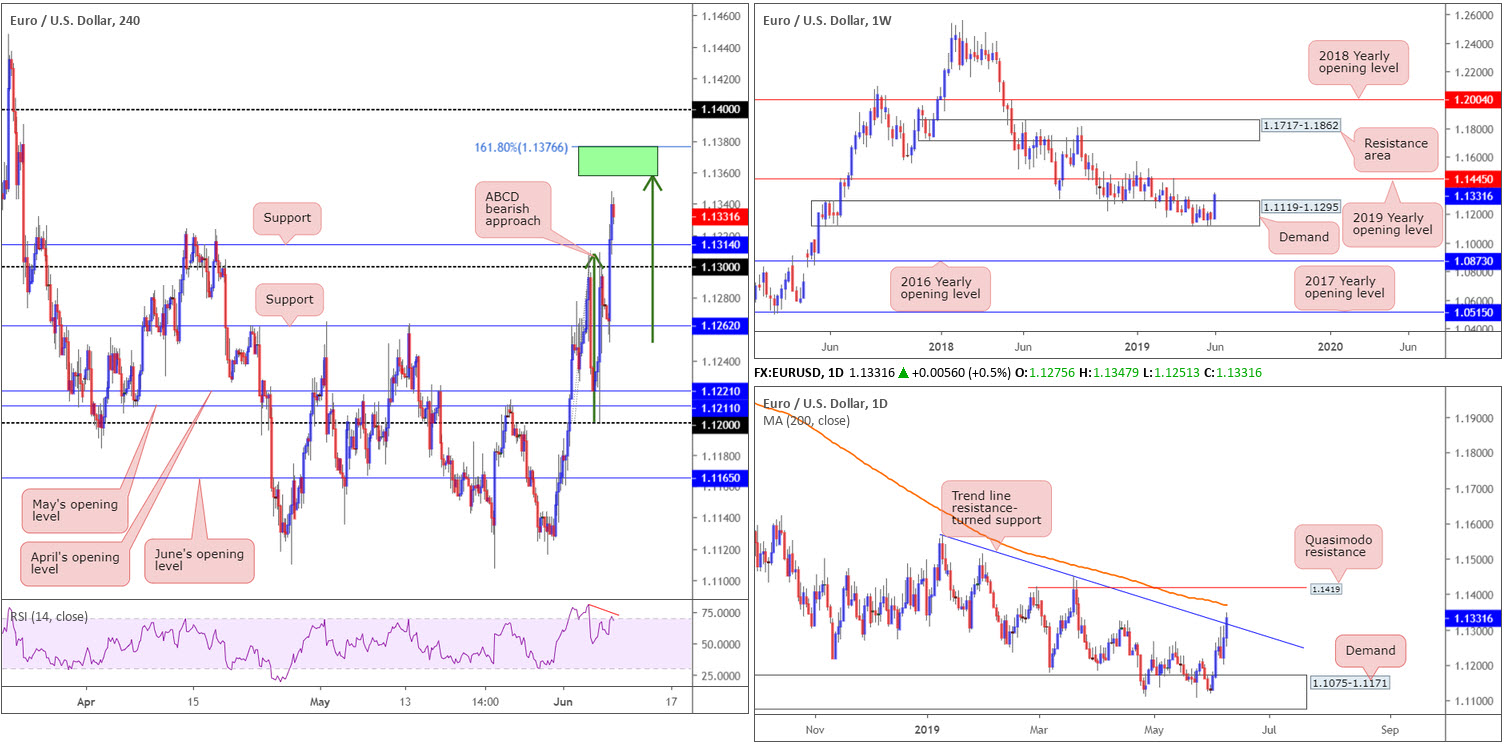Click the 'Nov' time axis label on daily chart

click(x=814, y=730)
